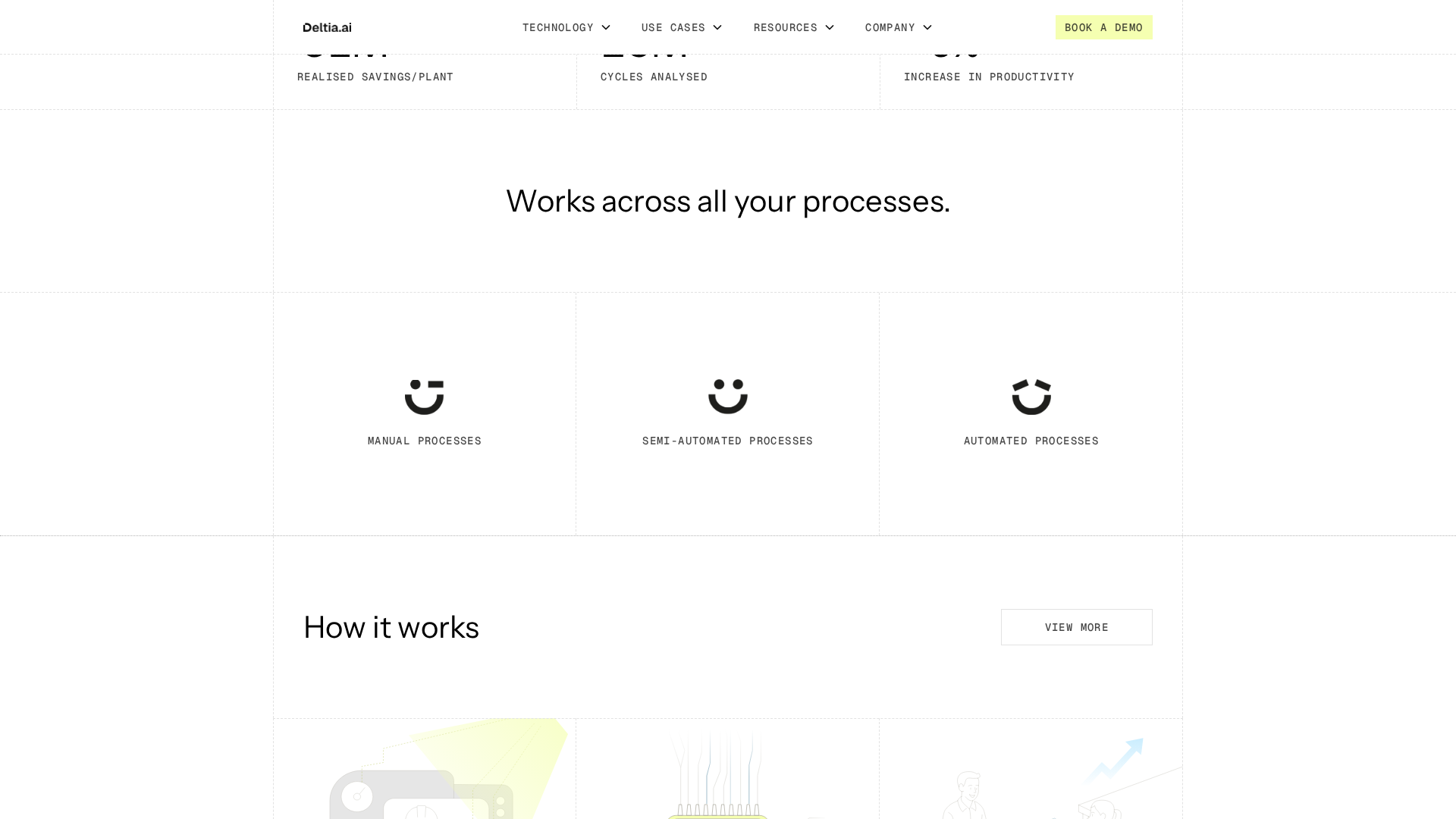
Task: Open the Use Cases menu
Action: pyautogui.click(x=673, y=27)
